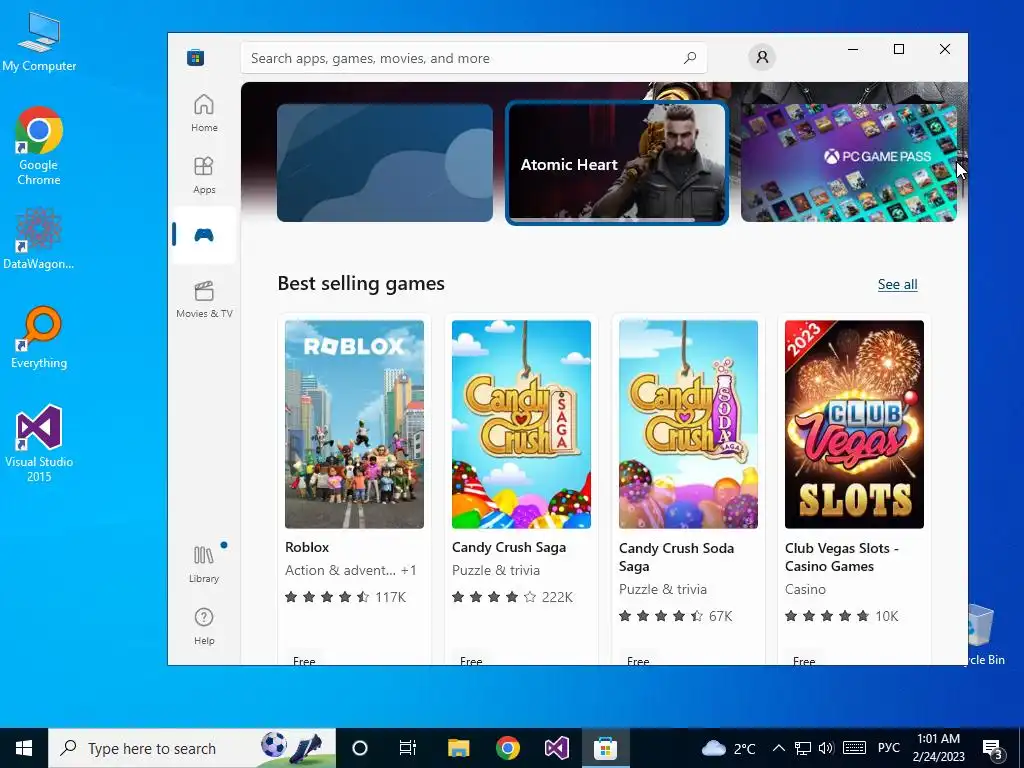This screenshot has height=768, width=1024.
Task: Open the Roblox game cover image
Action: click(x=354, y=424)
